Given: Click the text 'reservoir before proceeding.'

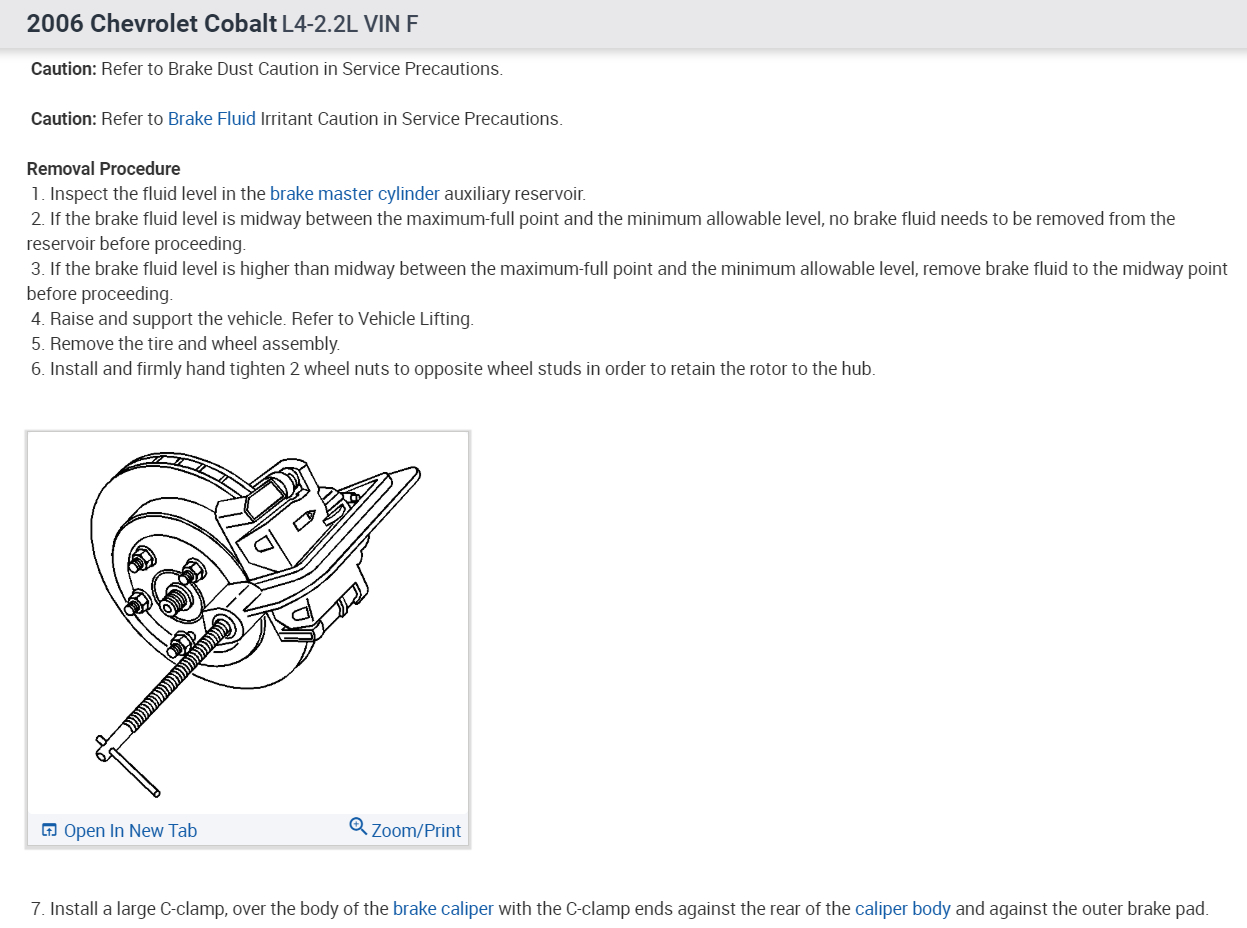Looking at the screenshot, I should click(136, 244).
